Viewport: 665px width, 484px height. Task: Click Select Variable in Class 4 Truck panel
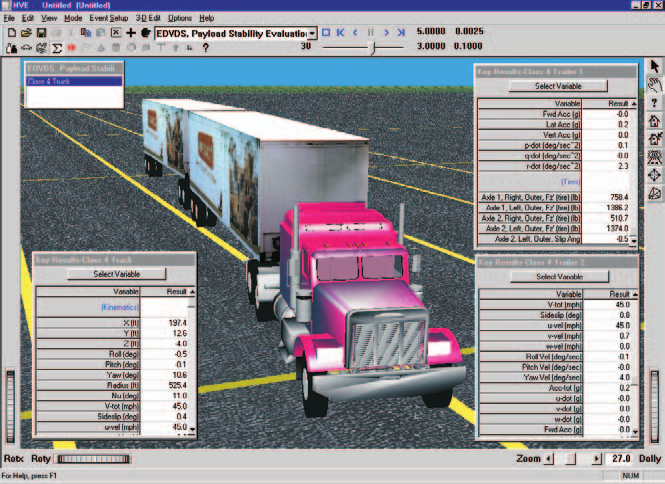coord(117,274)
